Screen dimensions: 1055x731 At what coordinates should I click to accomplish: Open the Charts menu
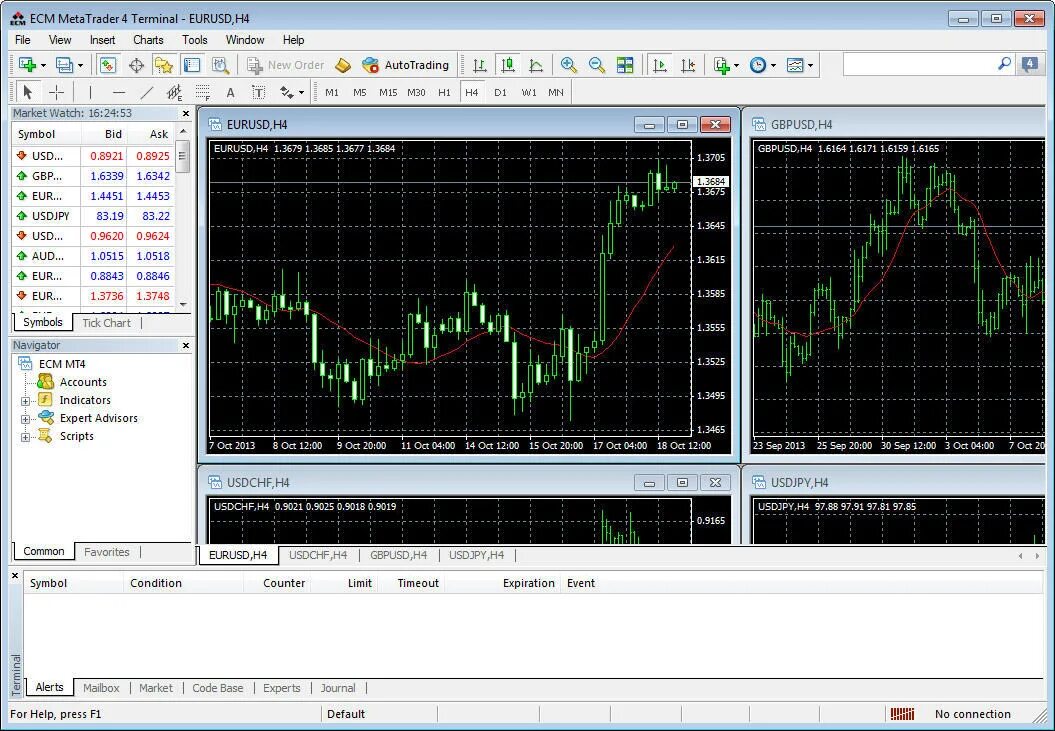tap(148, 40)
